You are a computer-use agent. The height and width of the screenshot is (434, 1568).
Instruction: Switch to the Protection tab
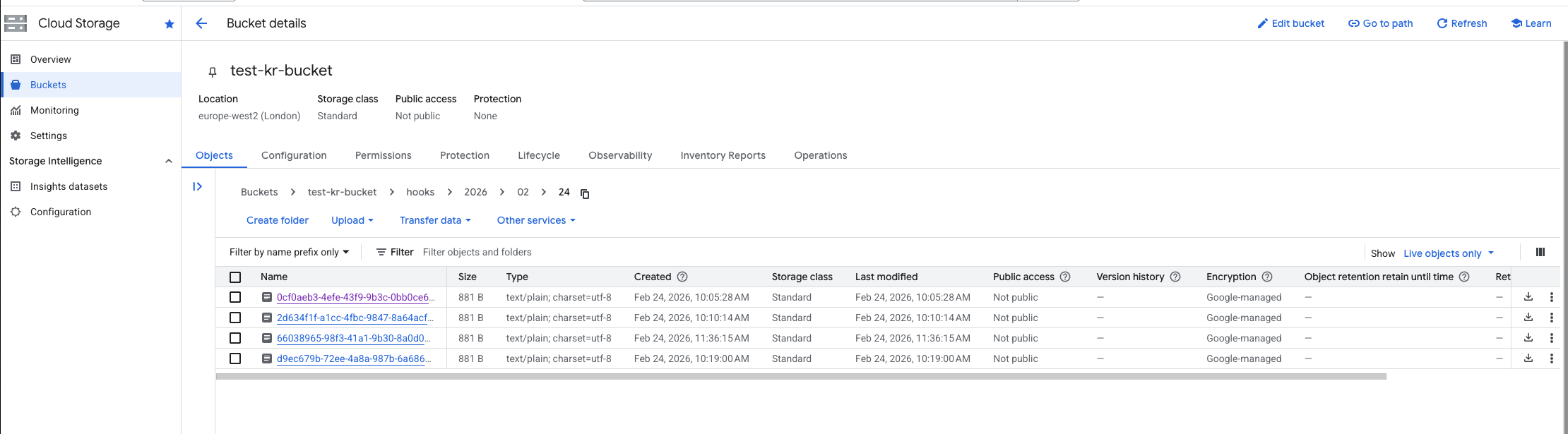[465, 155]
